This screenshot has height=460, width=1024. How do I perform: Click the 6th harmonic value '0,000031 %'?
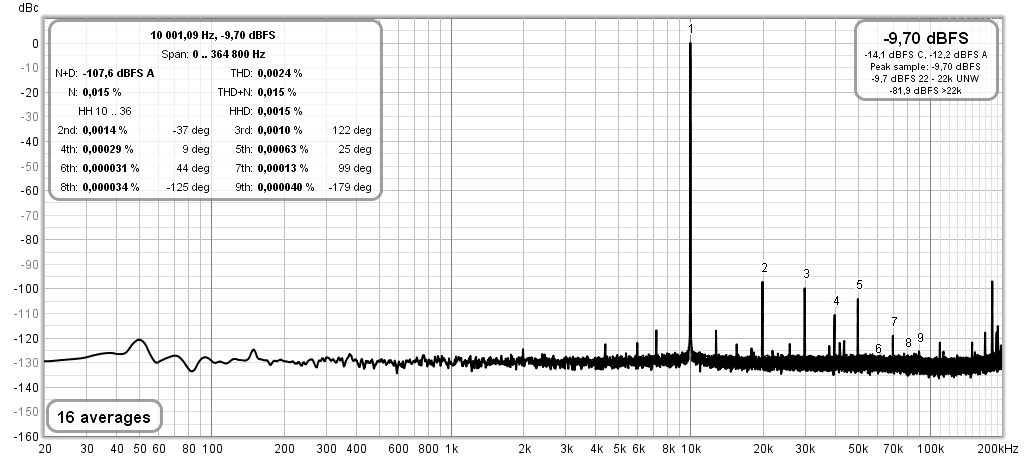point(111,168)
